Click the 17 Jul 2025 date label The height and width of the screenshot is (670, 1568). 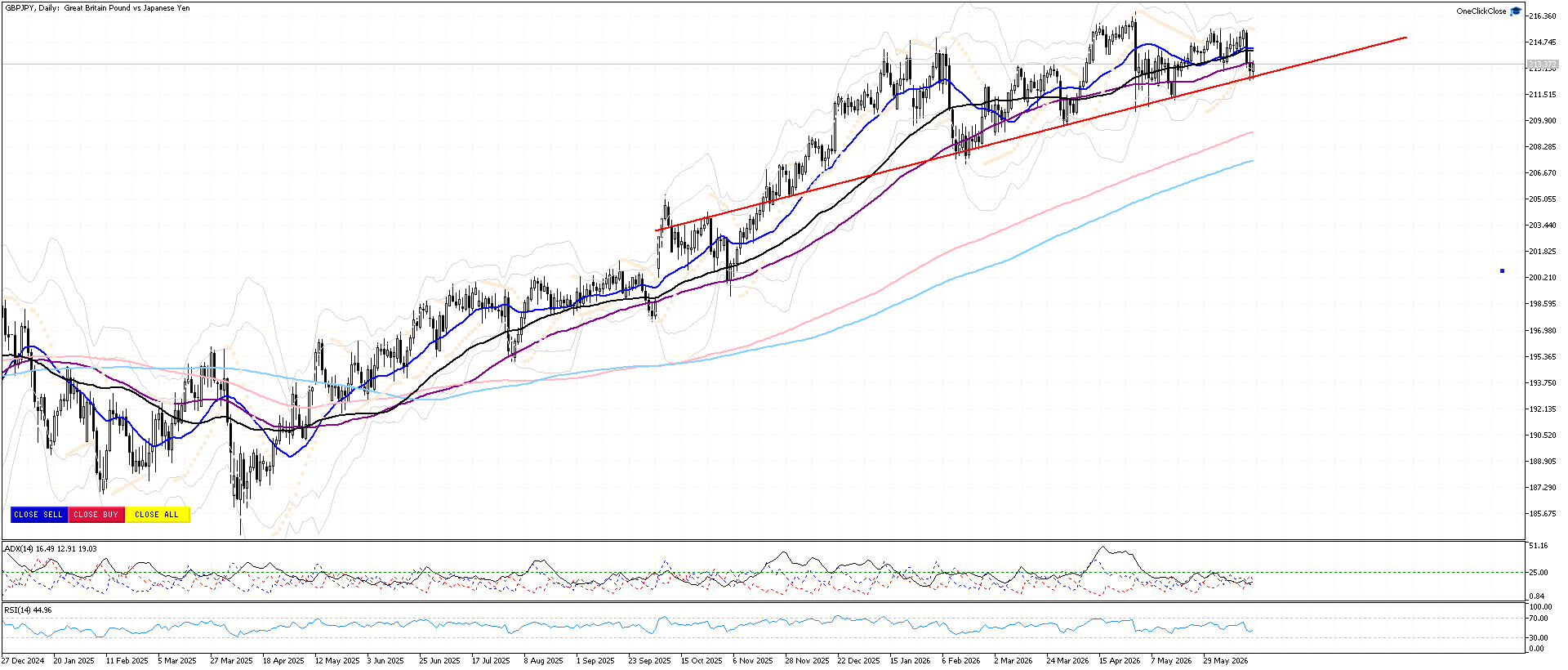pyautogui.click(x=491, y=661)
